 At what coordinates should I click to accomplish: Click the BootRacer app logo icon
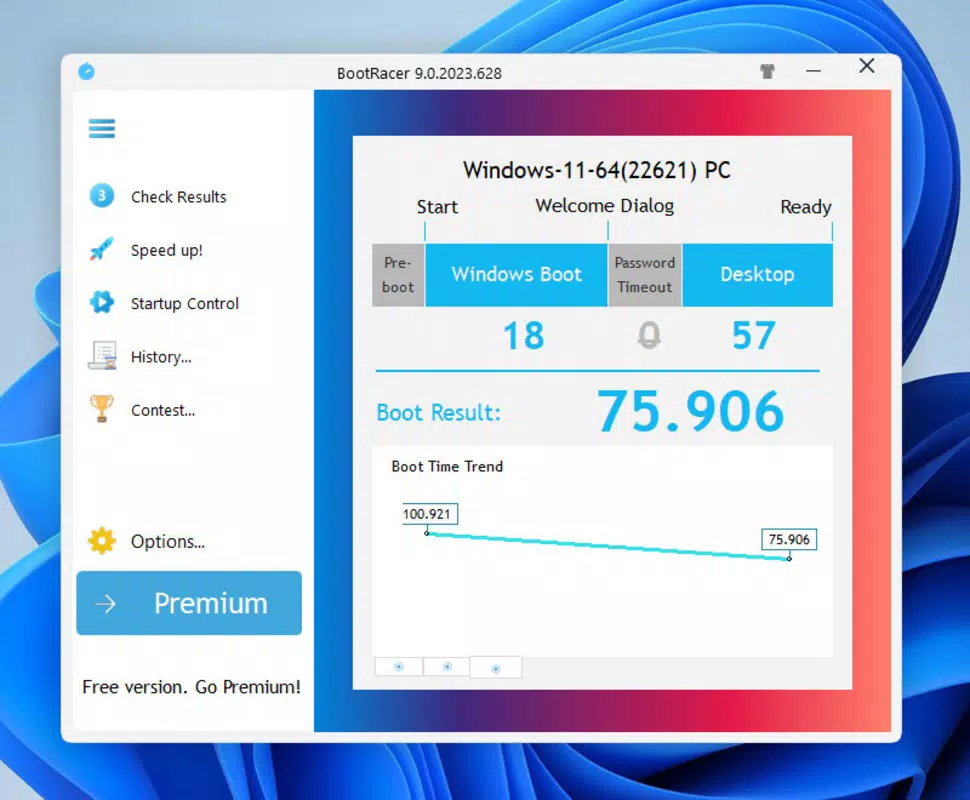[87, 72]
